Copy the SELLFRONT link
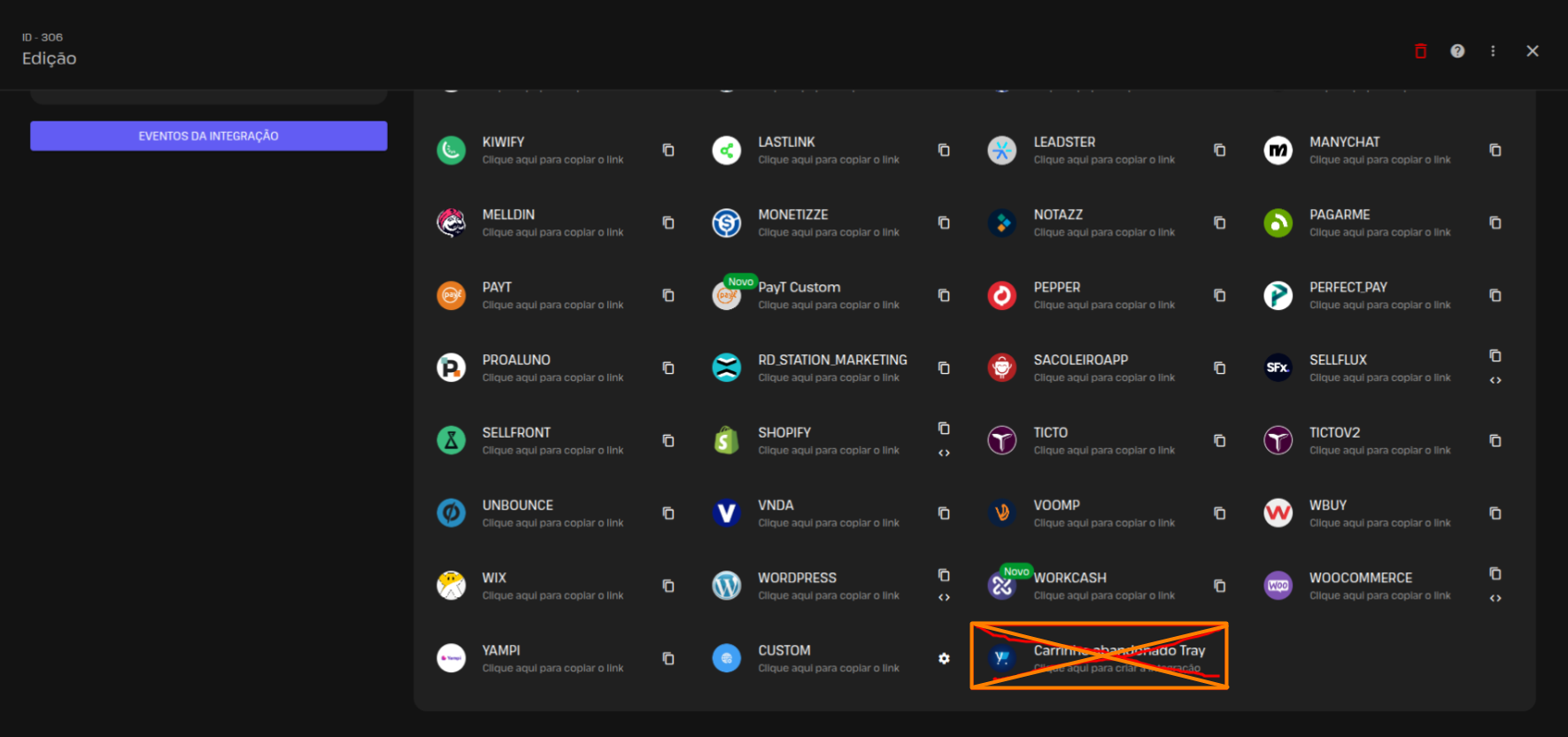The width and height of the screenshot is (1568, 737). (x=668, y=441)
